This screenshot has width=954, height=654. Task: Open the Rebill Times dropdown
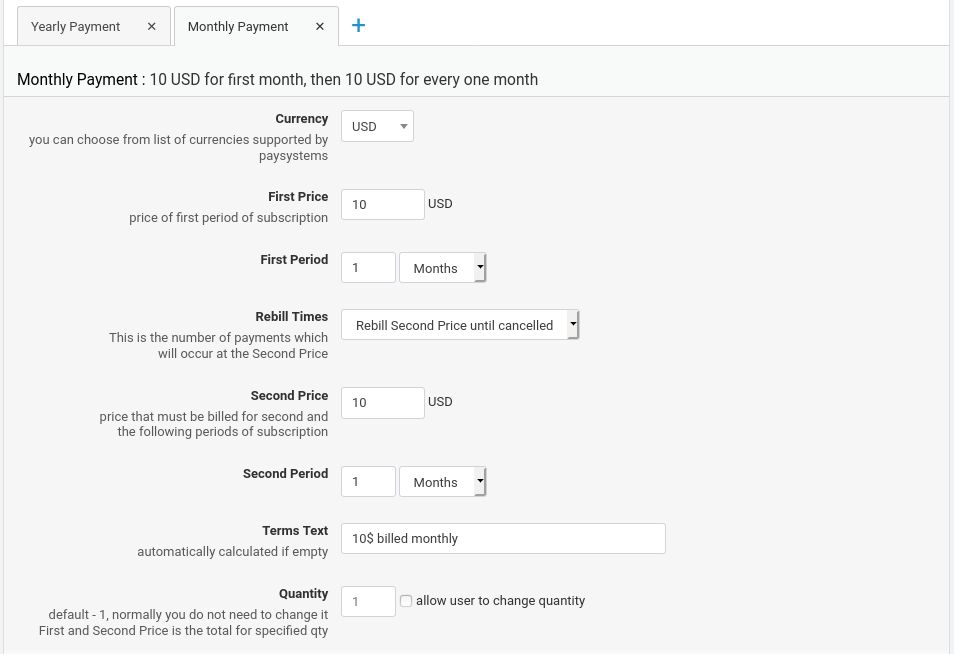pyautogui.click(x=460, y=325)
